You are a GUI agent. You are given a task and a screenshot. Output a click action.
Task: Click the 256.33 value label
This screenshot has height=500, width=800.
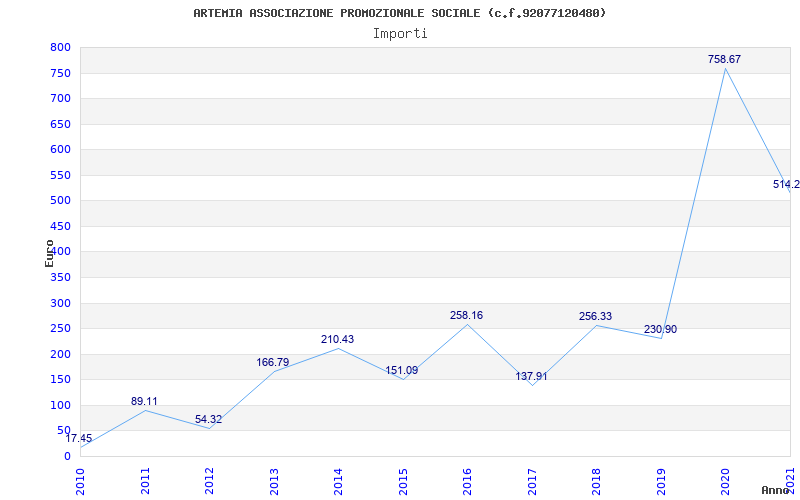(x=595, y=317)
